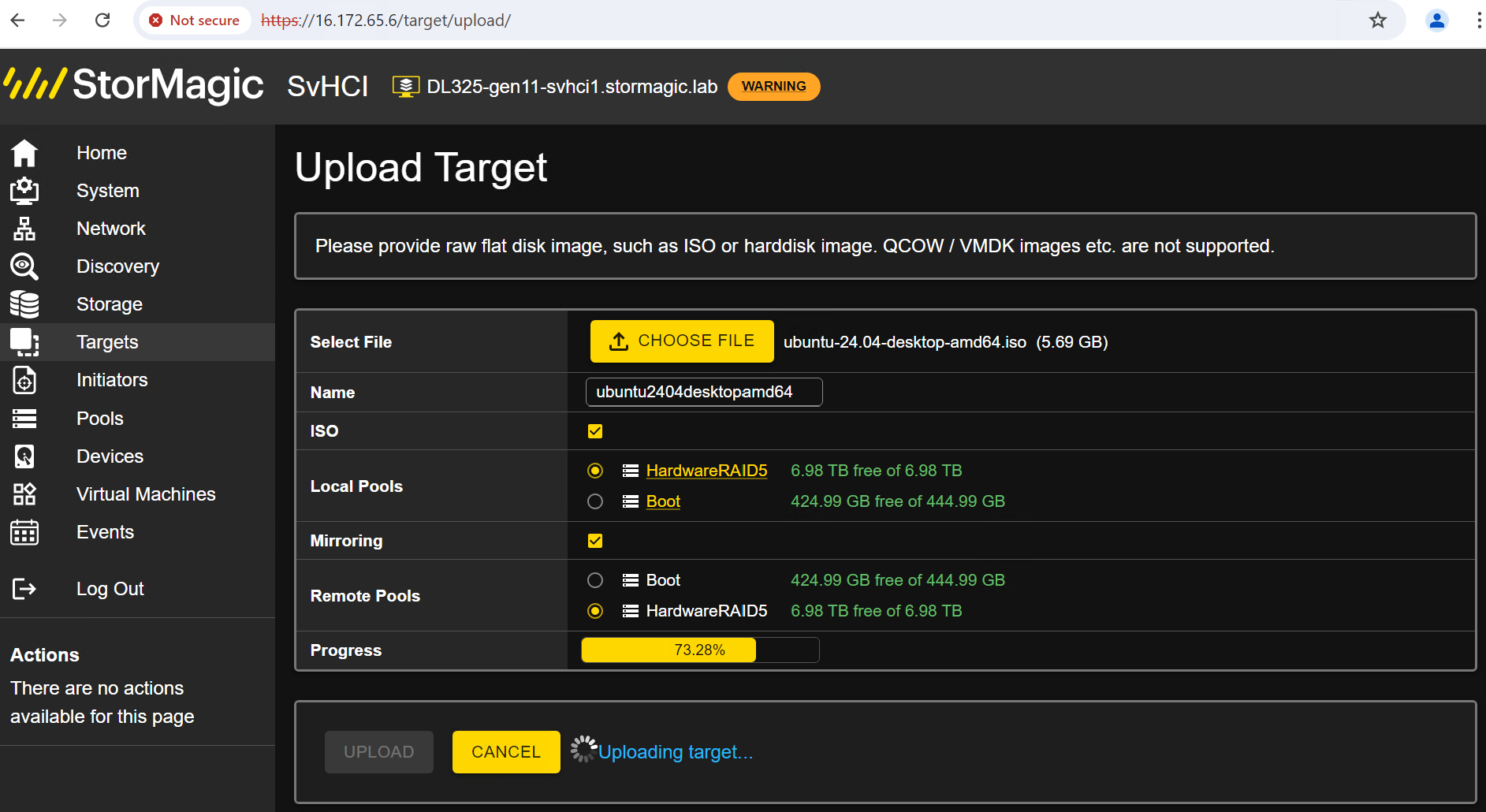Image resolution: width=1486 pixels, height=812 pixels.
Task: Select local pool Boot radio button
Action: pyautogui.click(x=595, y=501)
